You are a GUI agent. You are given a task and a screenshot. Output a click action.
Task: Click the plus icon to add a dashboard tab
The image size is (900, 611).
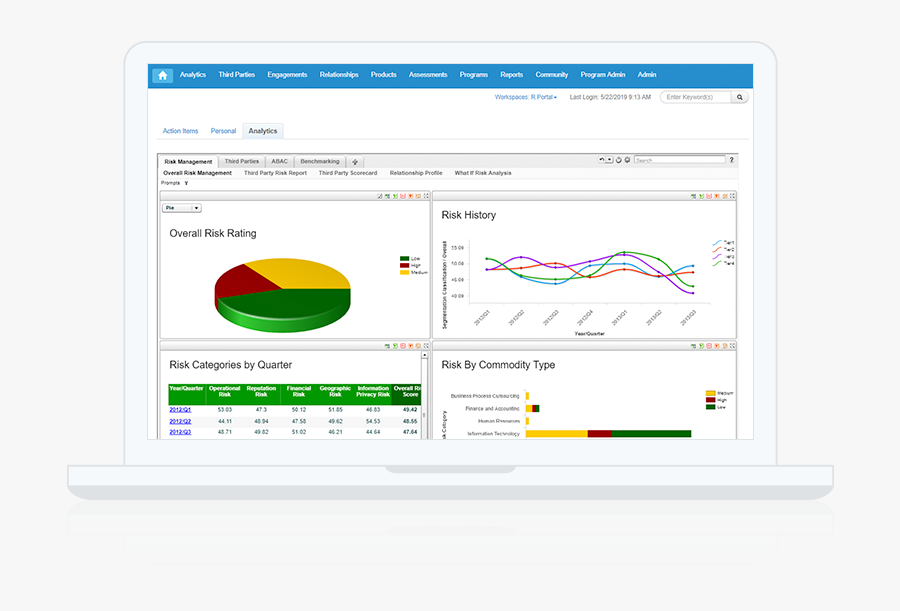click(355, 161)
